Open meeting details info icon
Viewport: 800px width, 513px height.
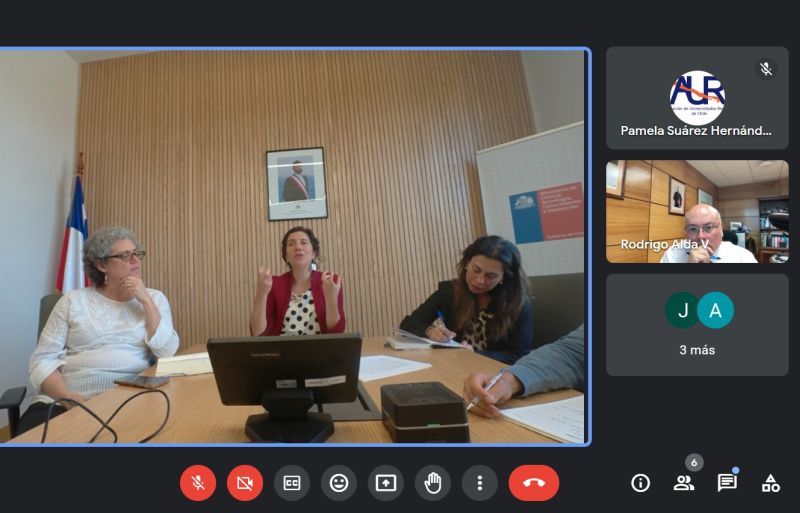click(x=641, y=483)
